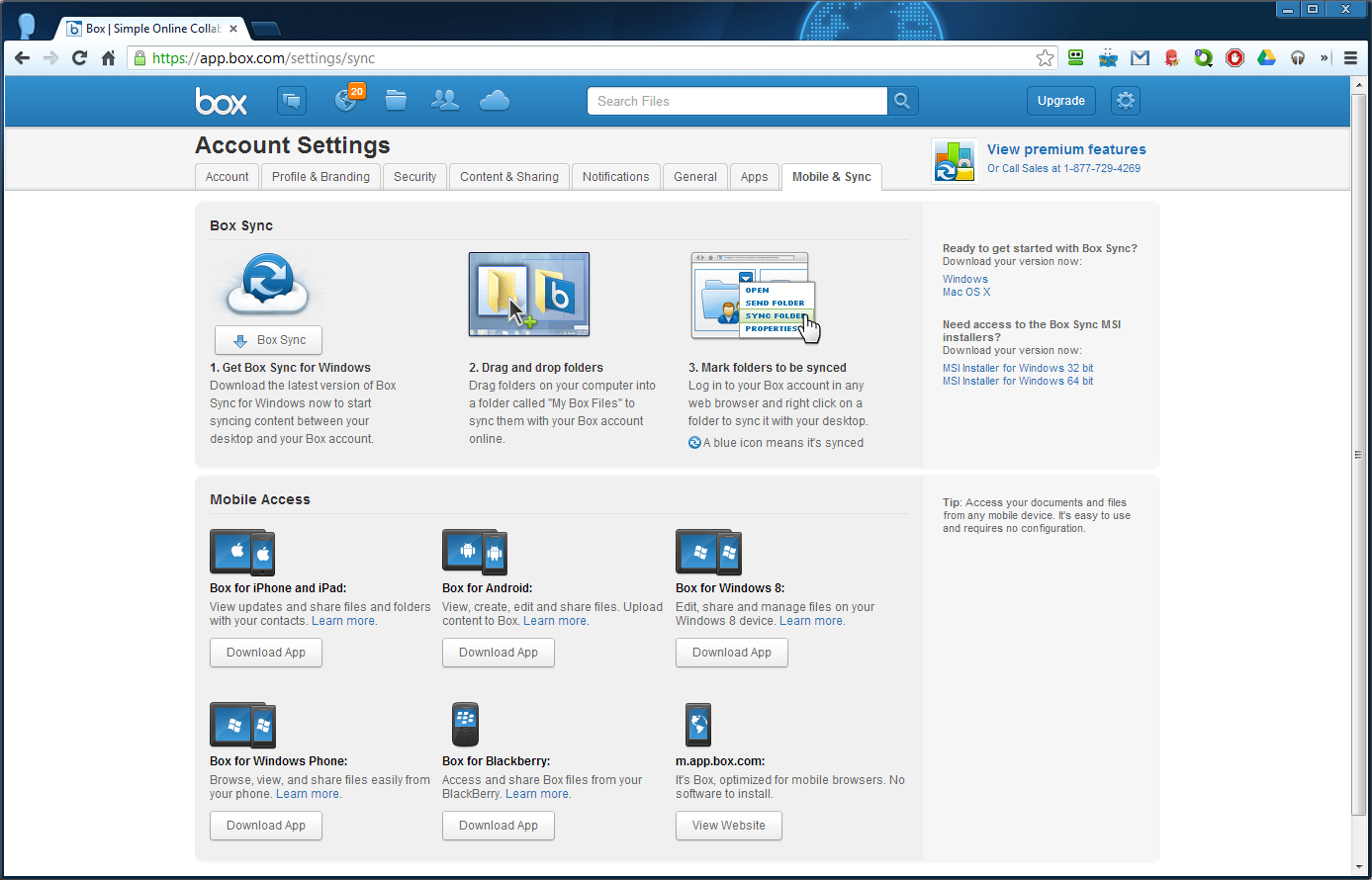Click the Mac OS X download link

coord(966,292)
